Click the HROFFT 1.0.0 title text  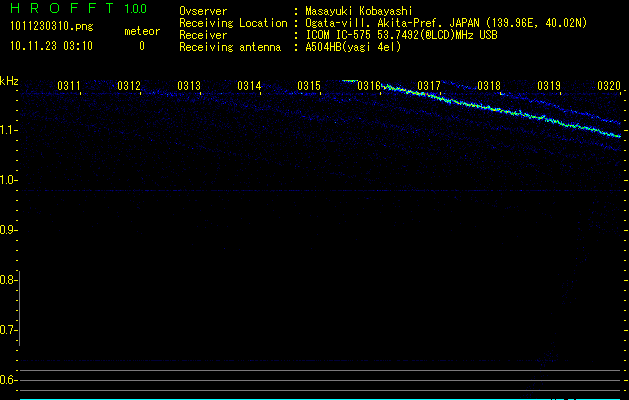pyautogui.click(x=78, y=8)
